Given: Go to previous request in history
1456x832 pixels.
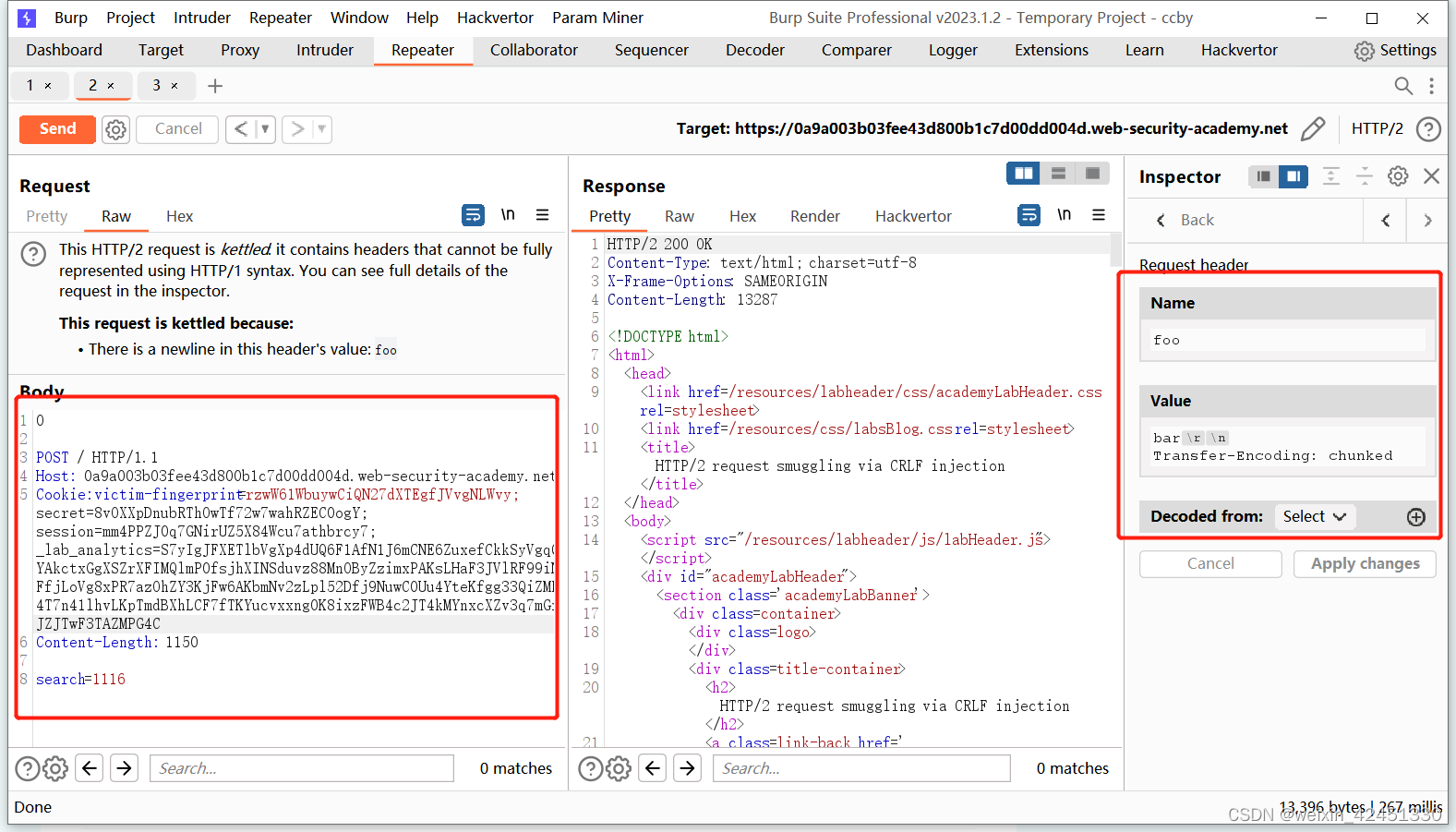Looking at the screenshot, I should tap(241, 129).
